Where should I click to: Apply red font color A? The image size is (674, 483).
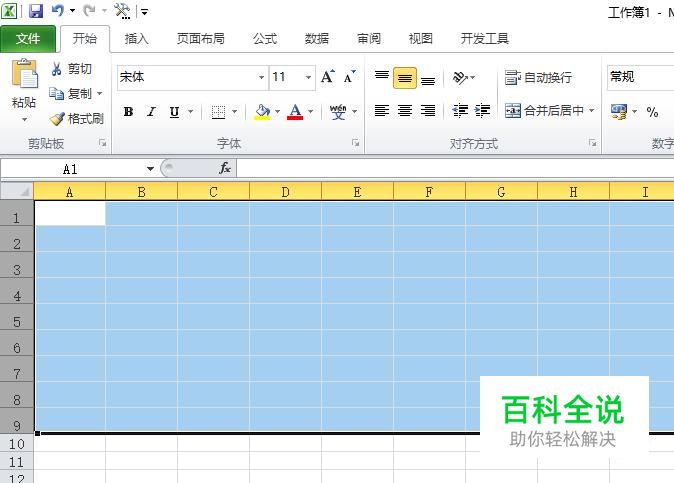[295, 112]
